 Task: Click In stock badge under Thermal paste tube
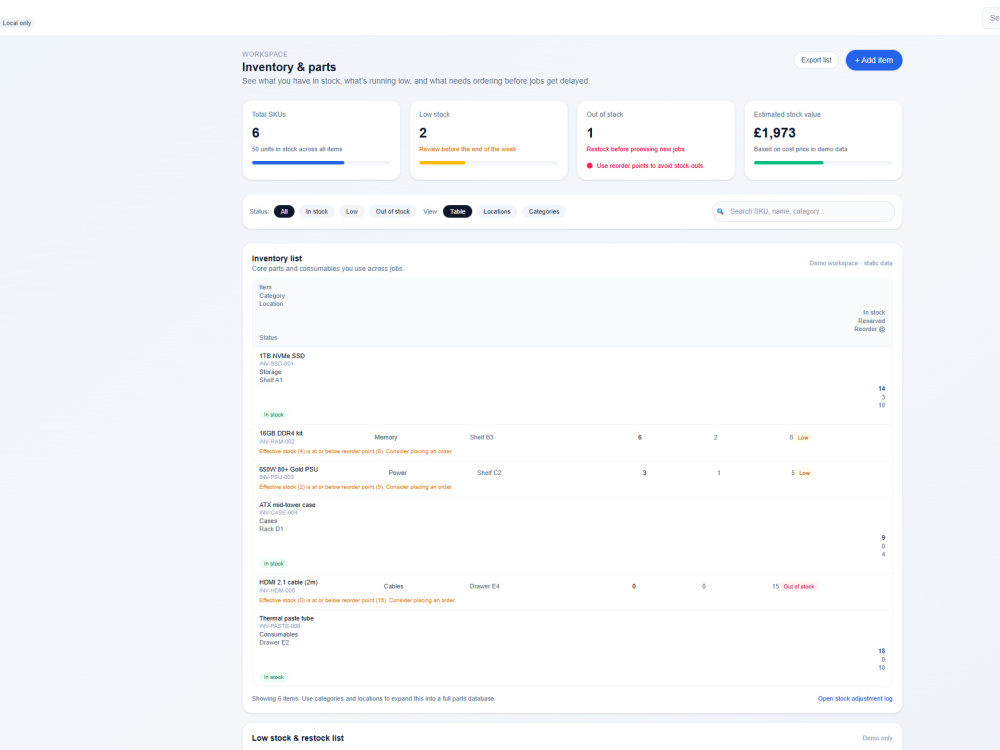(x=274, y=677)
